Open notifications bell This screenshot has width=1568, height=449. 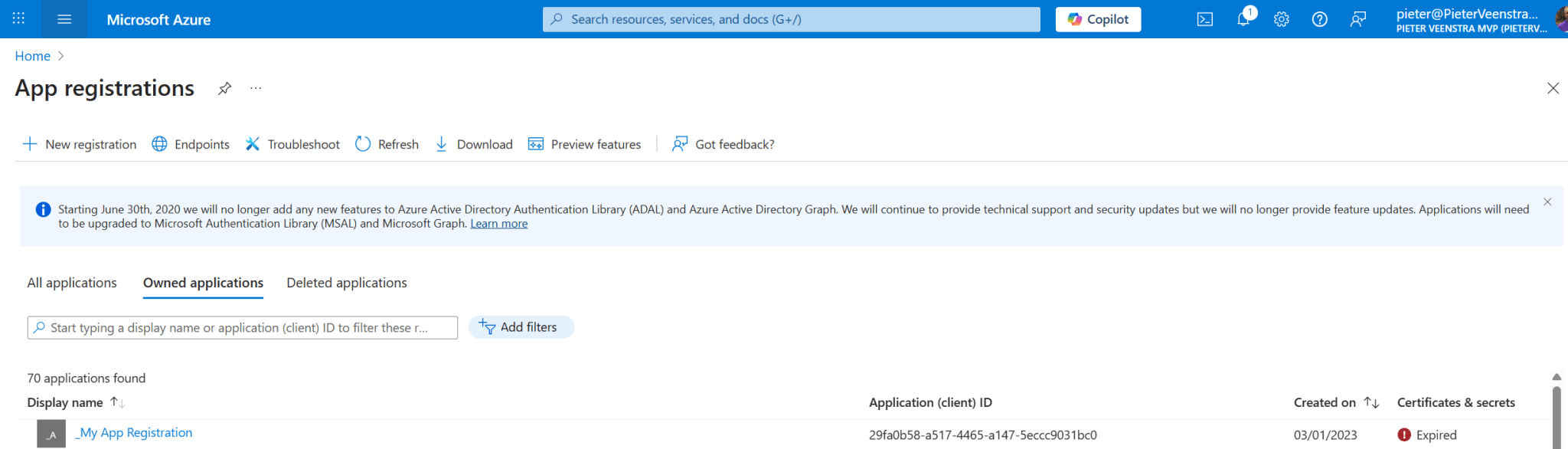click(1243, 19)
